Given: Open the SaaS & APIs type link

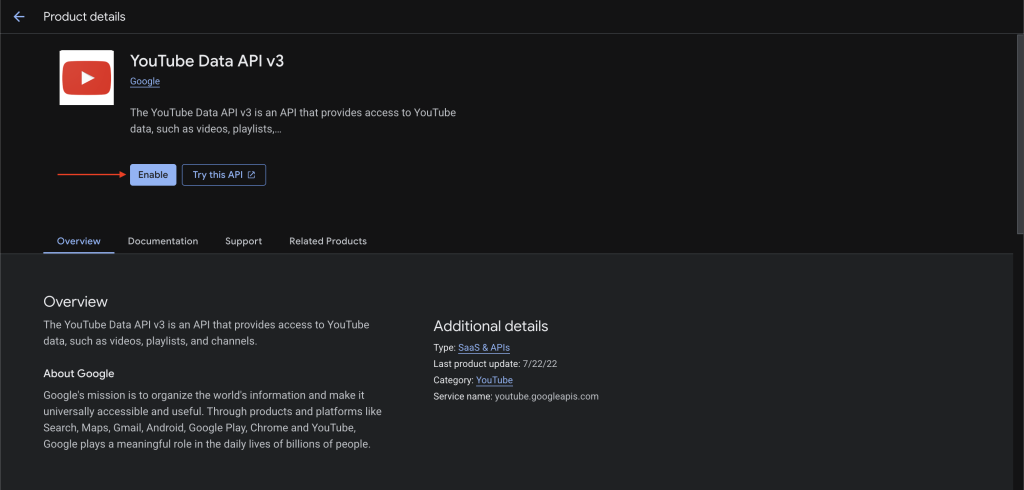Looking at the screenshot, I should tap(484, 347).
